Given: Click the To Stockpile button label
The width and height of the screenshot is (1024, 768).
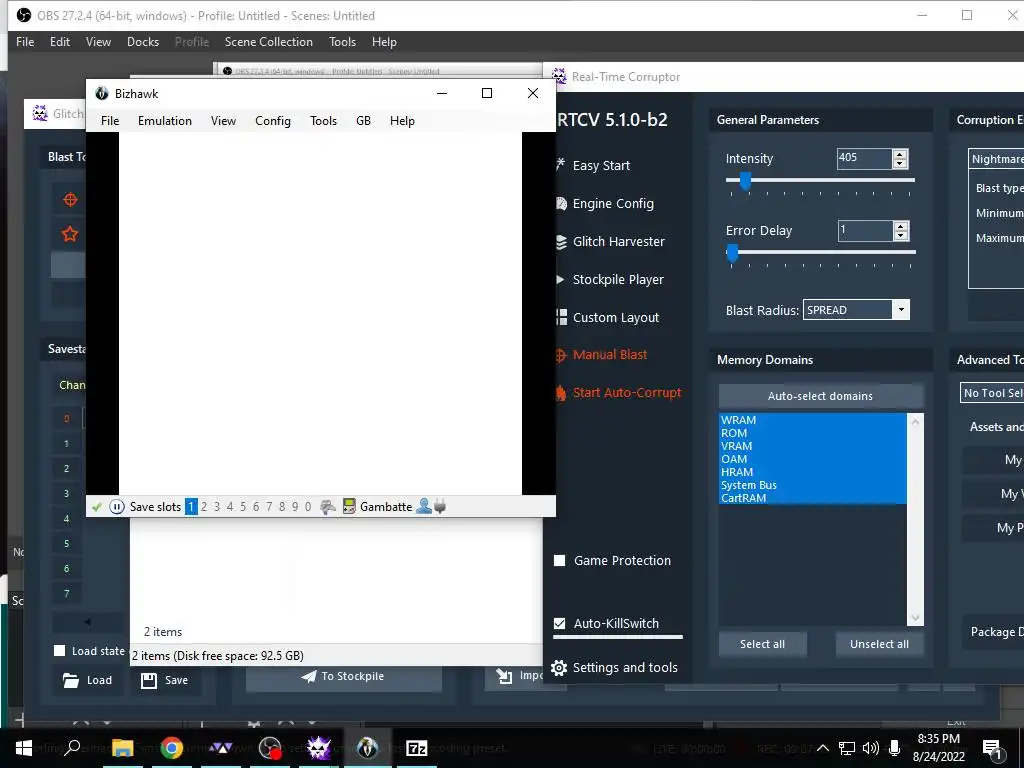Looking at the screenshot, I should coord(352,677).
